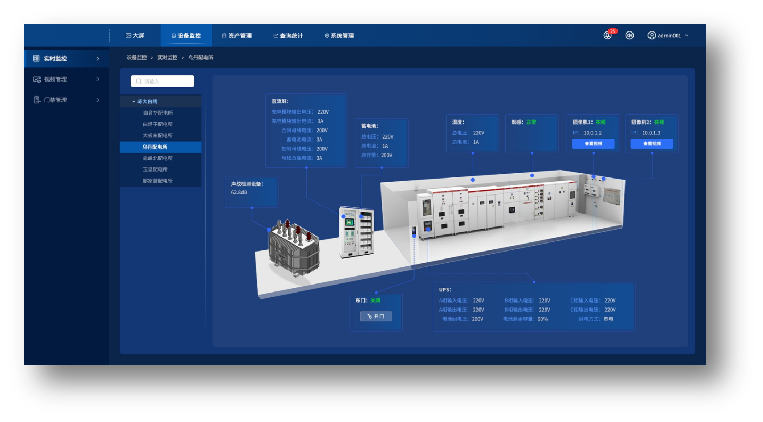Click view video button under camera 1
This screenshot has height=422, width=763.
point(593,144)
